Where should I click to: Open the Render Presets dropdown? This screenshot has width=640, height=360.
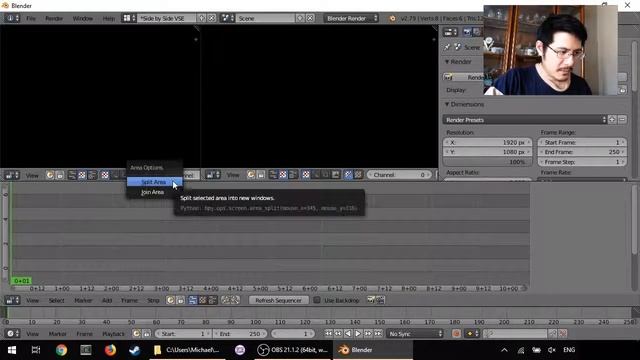pyautogui.click(x=525, y=120)
